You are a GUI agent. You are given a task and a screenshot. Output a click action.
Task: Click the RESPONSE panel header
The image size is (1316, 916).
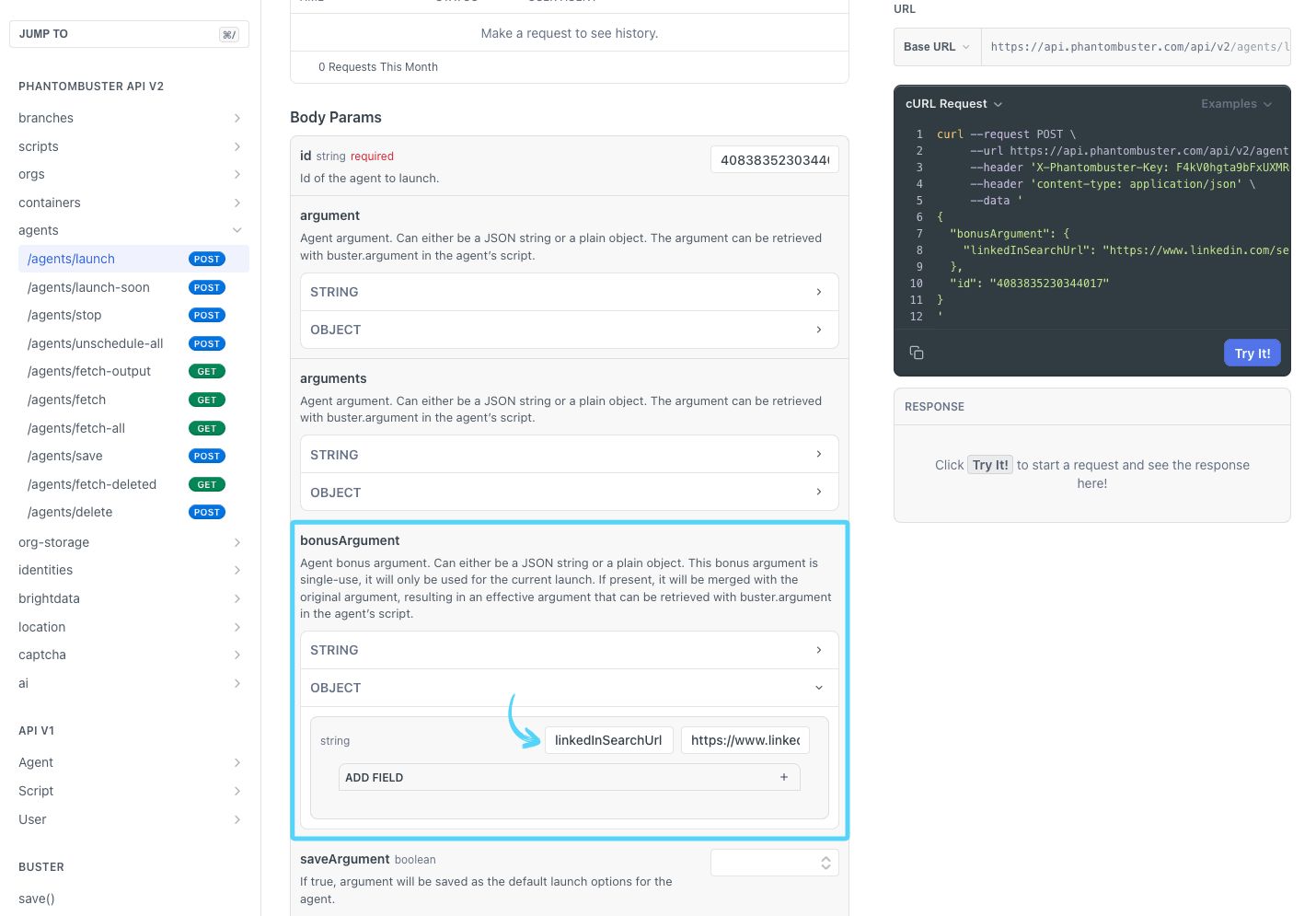[1091, 407]
